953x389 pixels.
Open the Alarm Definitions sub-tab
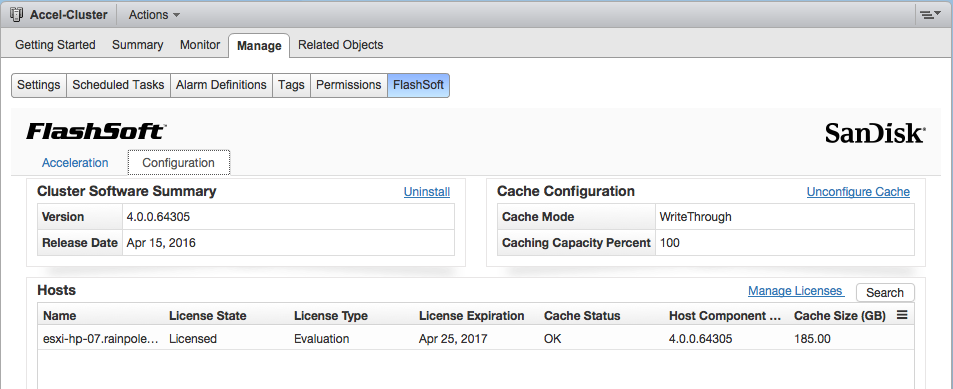click(221, 85)
